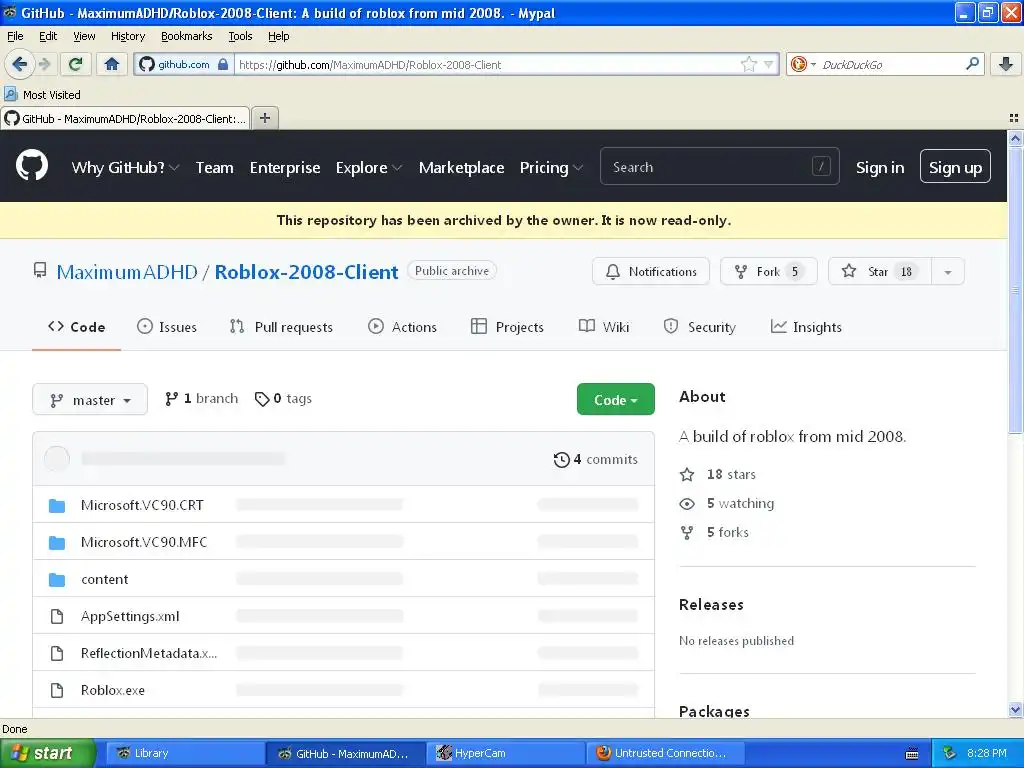This screenshot has width=1024, height=768.
Task: Click the browser Forward arrow
Action: point(44,64)
